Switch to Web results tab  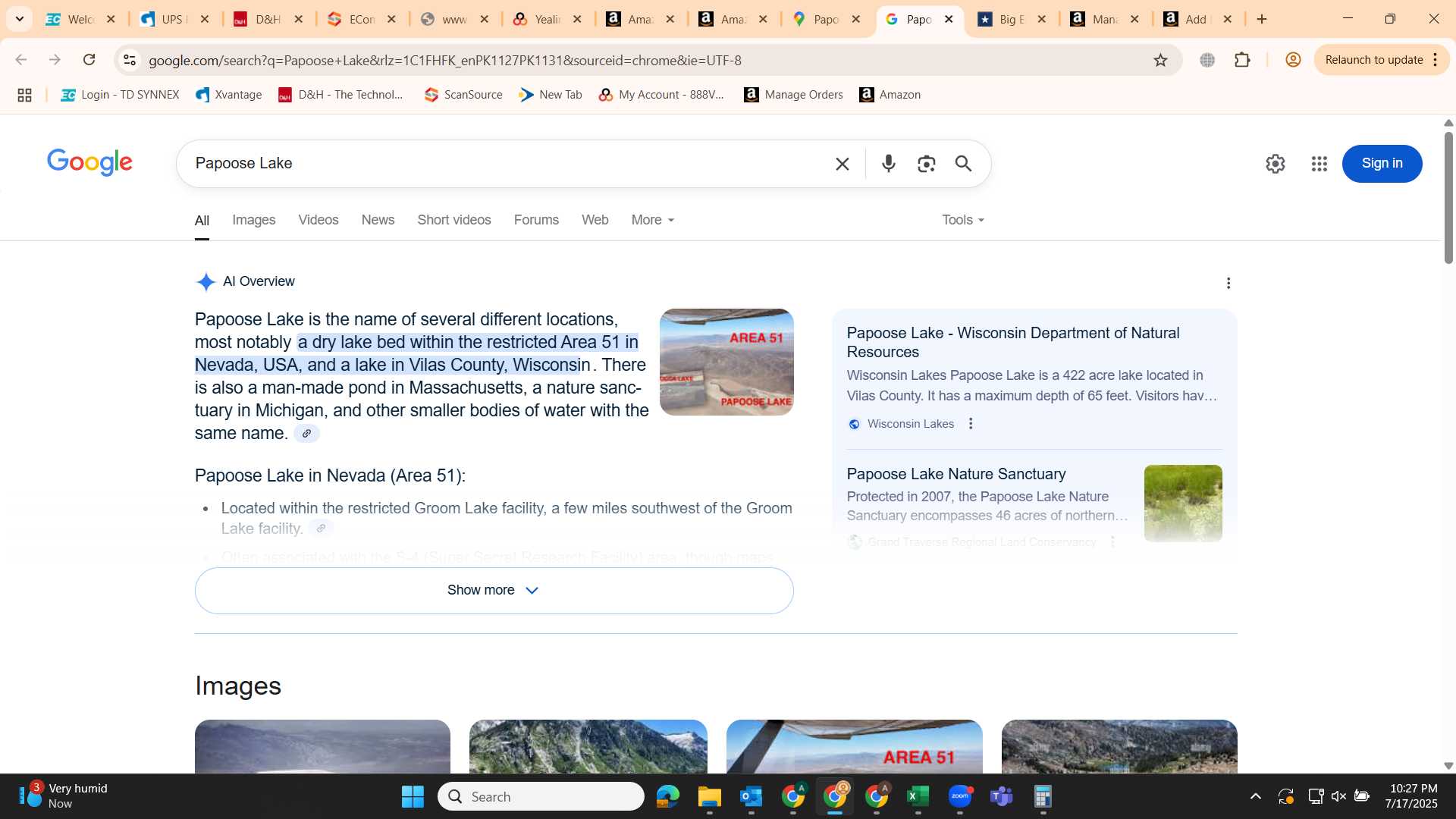point(595,220)
